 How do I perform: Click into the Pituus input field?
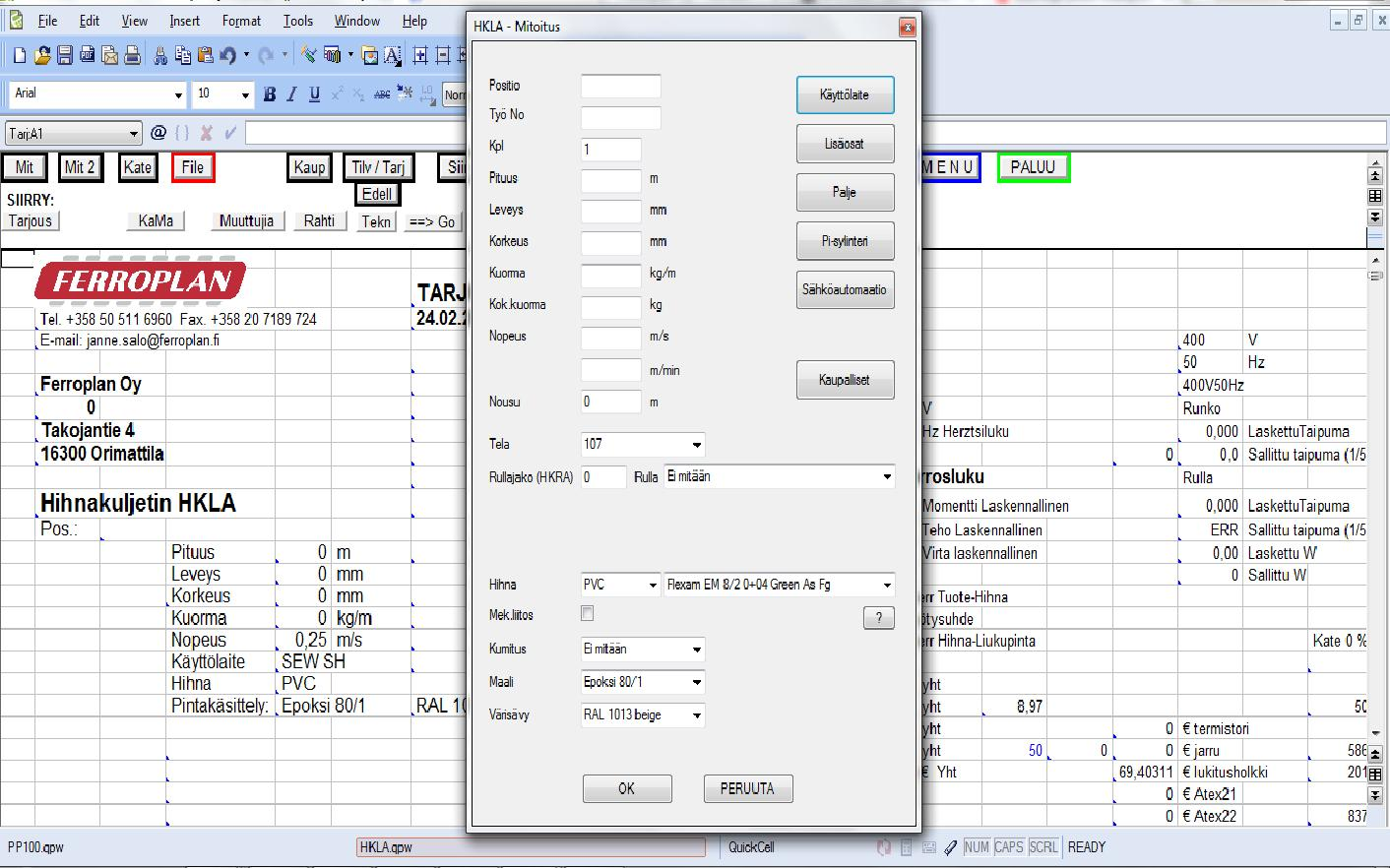[x=610, y=179]
